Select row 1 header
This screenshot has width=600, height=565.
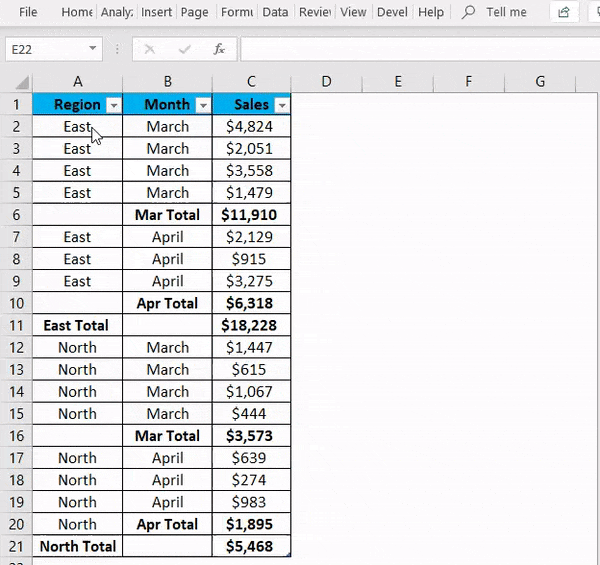coord(16,104)
